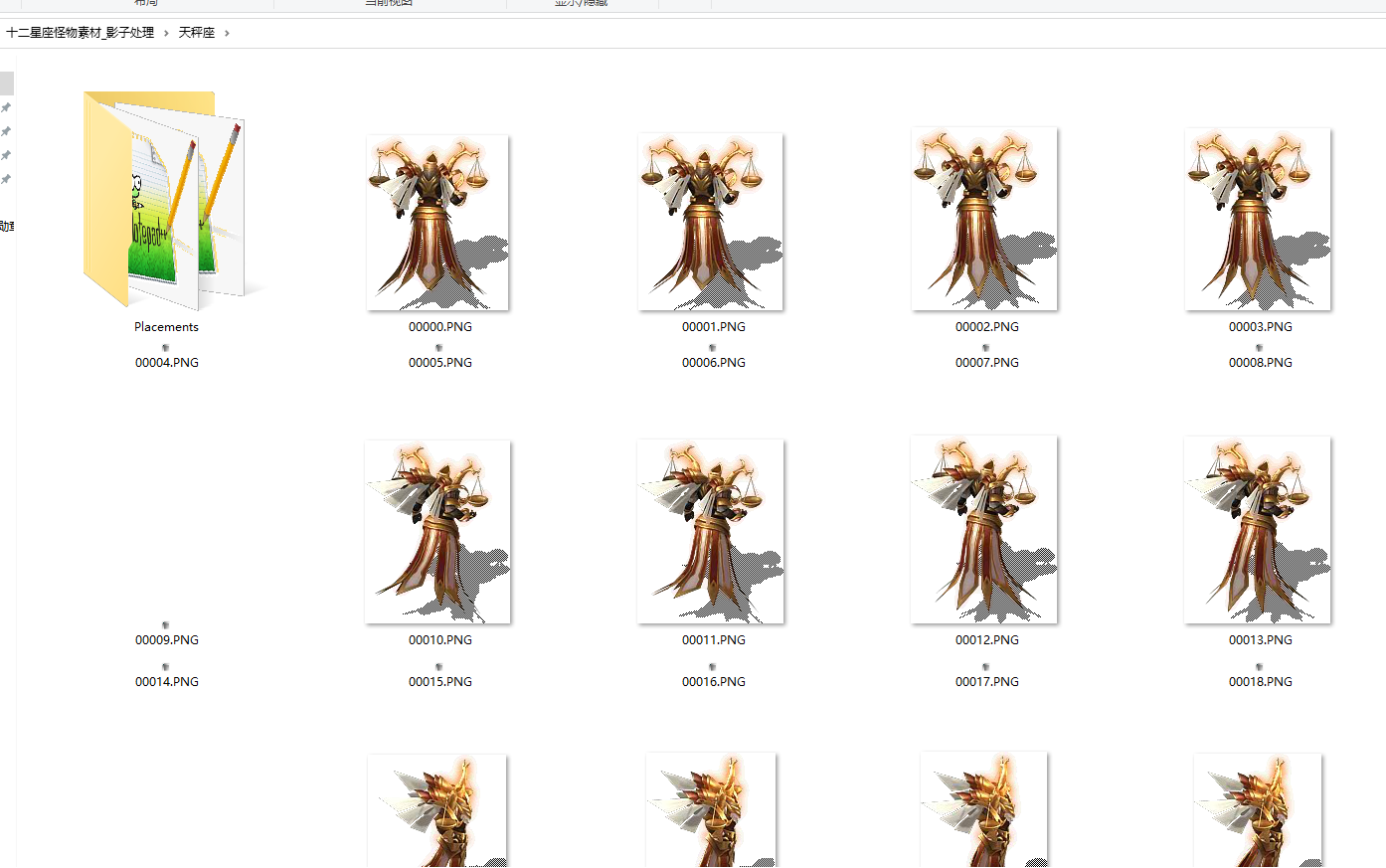Click the 00016.PNG file name
Image resolution: width=1386 pixels, height=868 pixels.
714,682
